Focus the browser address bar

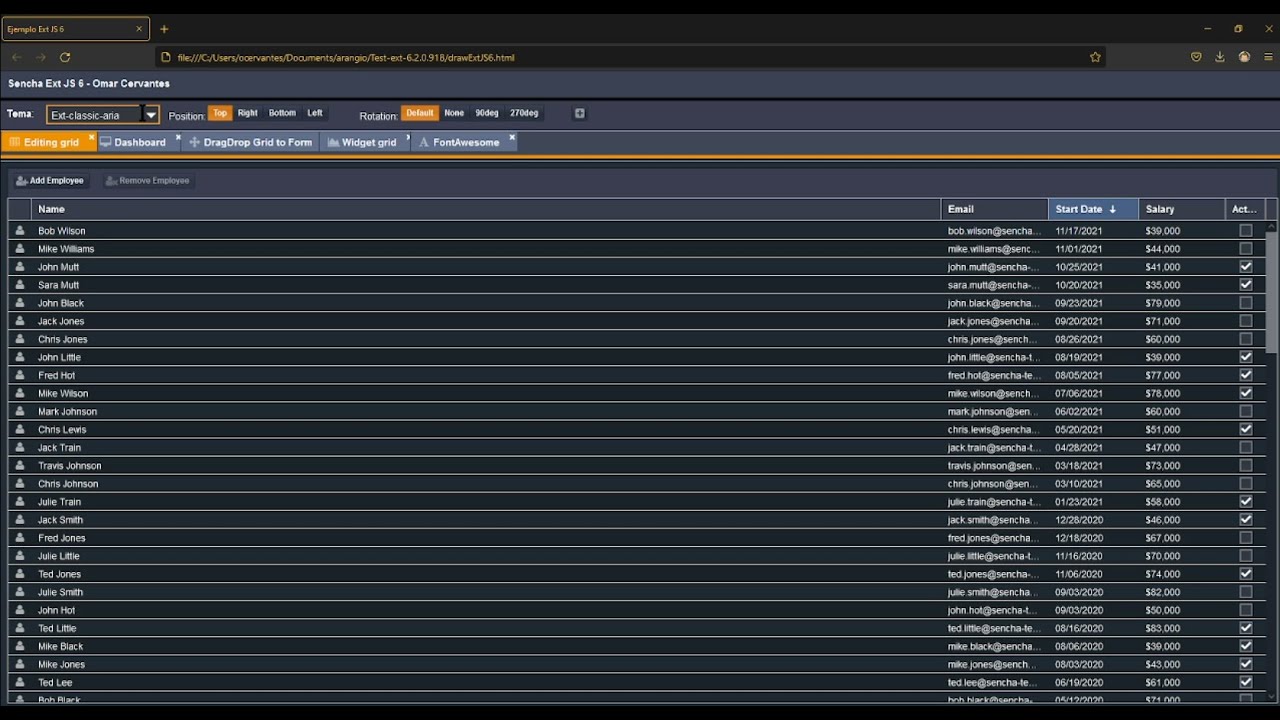pos(628,57)
